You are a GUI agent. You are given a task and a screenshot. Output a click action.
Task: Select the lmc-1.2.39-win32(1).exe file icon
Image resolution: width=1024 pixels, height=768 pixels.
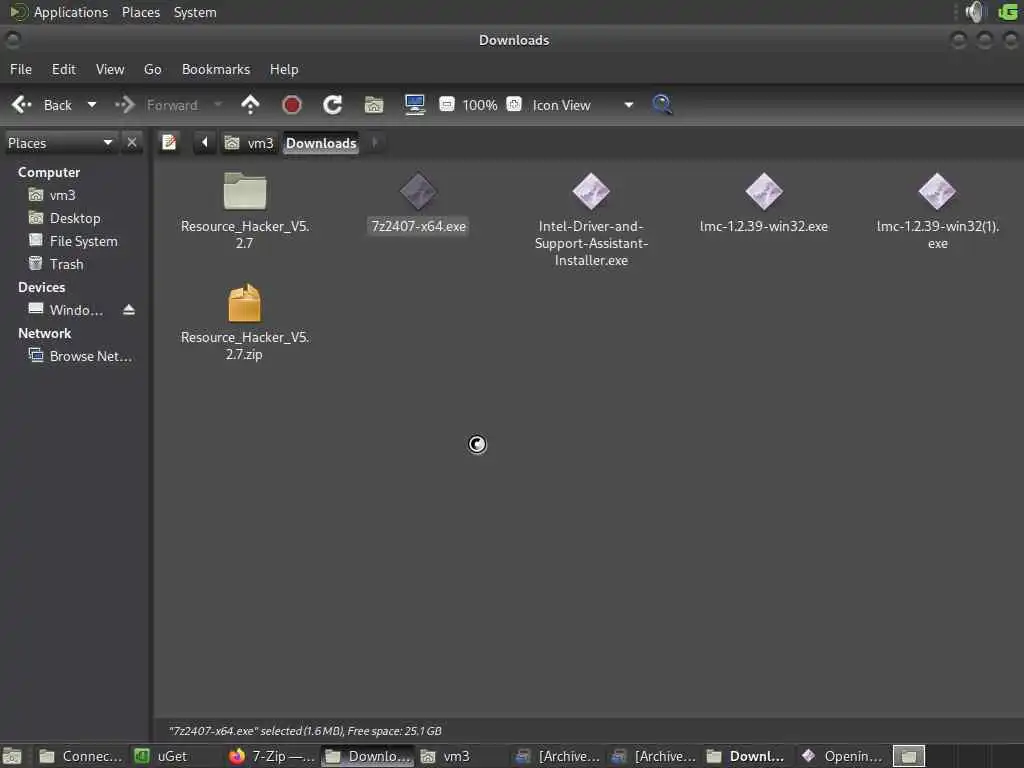point(937,191)
